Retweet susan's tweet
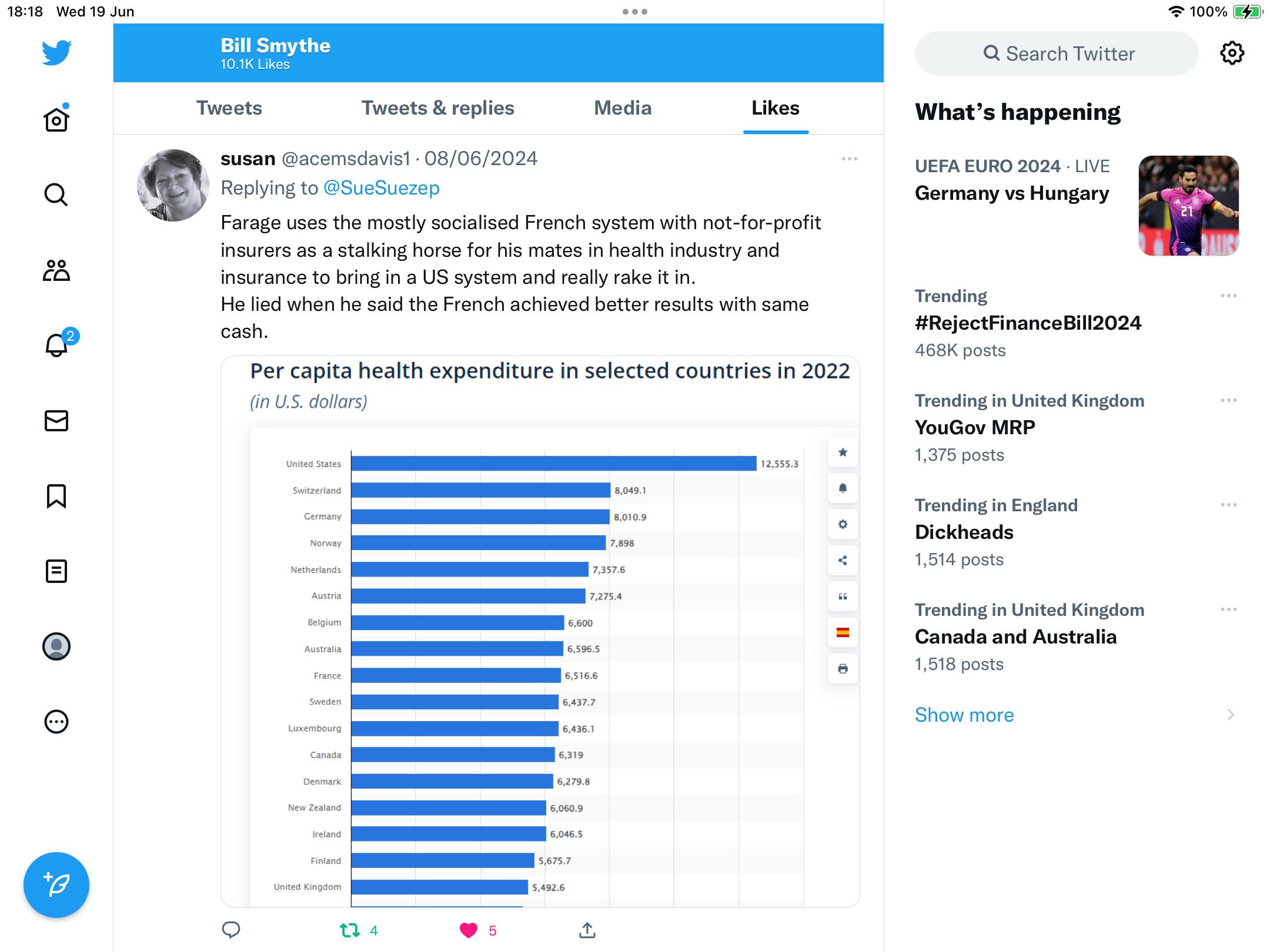This screenshot has width=1270, height=952. (x=350, y=930)
